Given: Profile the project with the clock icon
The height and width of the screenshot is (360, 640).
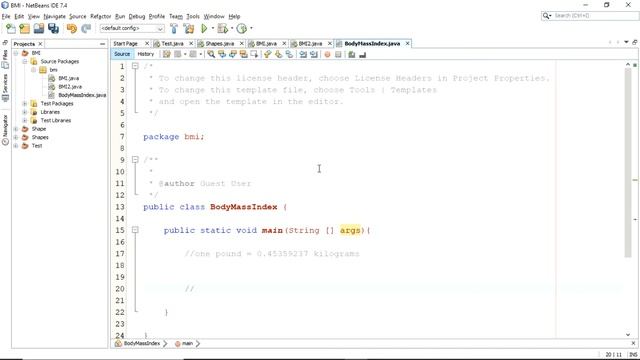Looking at the screenshot, I should pyautogui.click(x=242, y=29).
